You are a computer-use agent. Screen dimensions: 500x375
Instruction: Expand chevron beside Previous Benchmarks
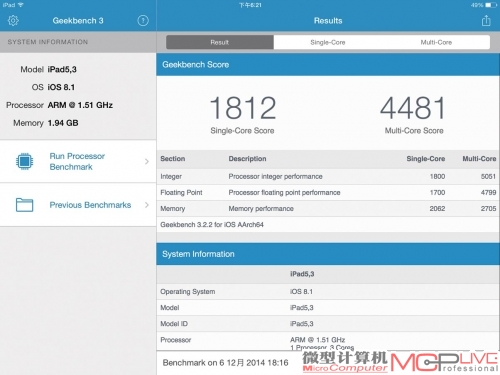[x=147, y=205]
